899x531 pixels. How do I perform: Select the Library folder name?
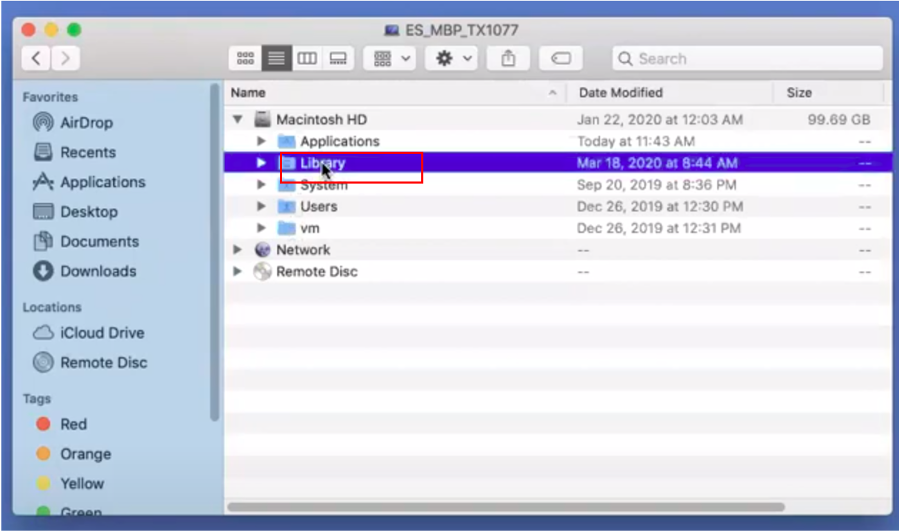(x=323, y=163)
